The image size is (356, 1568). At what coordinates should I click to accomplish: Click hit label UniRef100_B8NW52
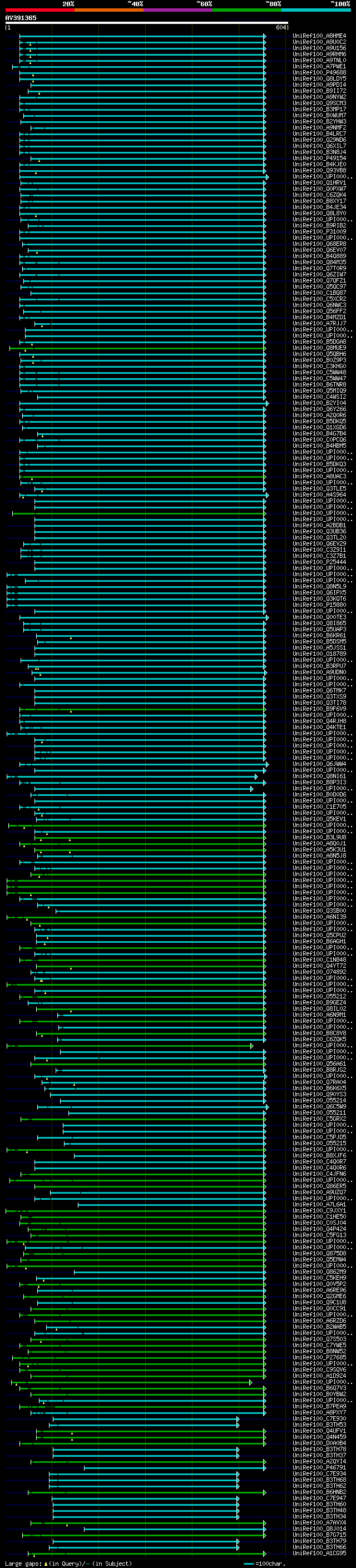pyautogui.click(x=319, y=1351)
